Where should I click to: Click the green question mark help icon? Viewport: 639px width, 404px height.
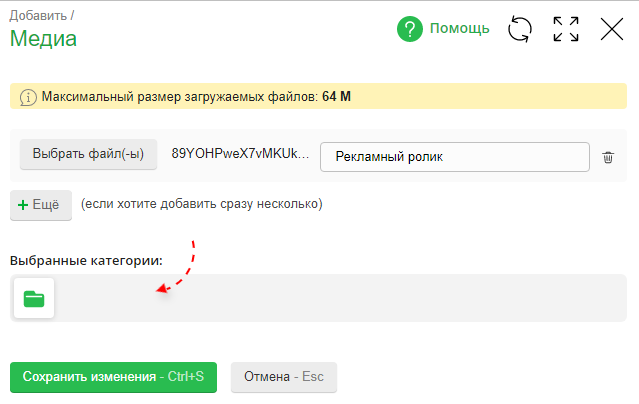[x=410, y=29]
